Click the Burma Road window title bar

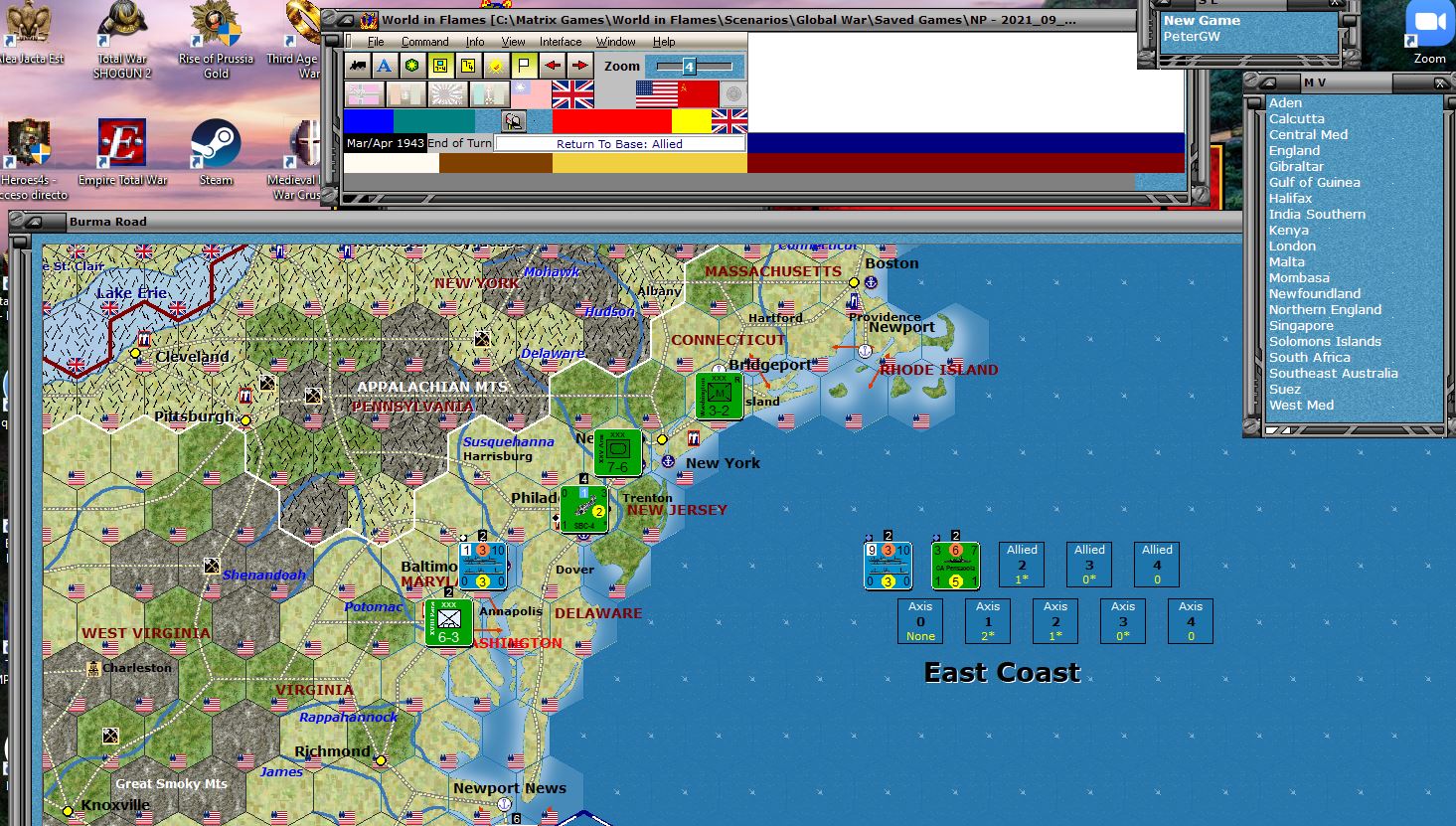636,222
